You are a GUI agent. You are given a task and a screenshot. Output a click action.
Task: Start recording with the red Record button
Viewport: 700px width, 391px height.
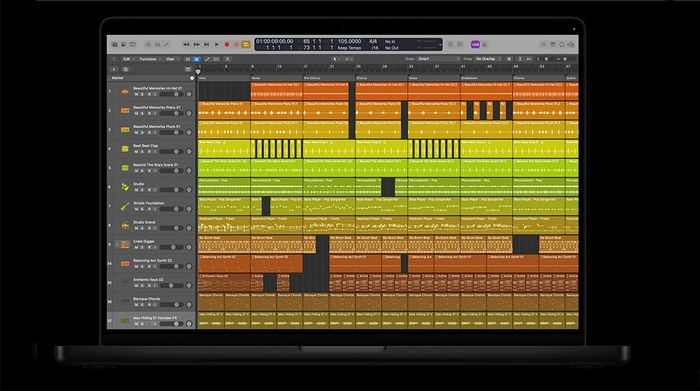[227, 45]
